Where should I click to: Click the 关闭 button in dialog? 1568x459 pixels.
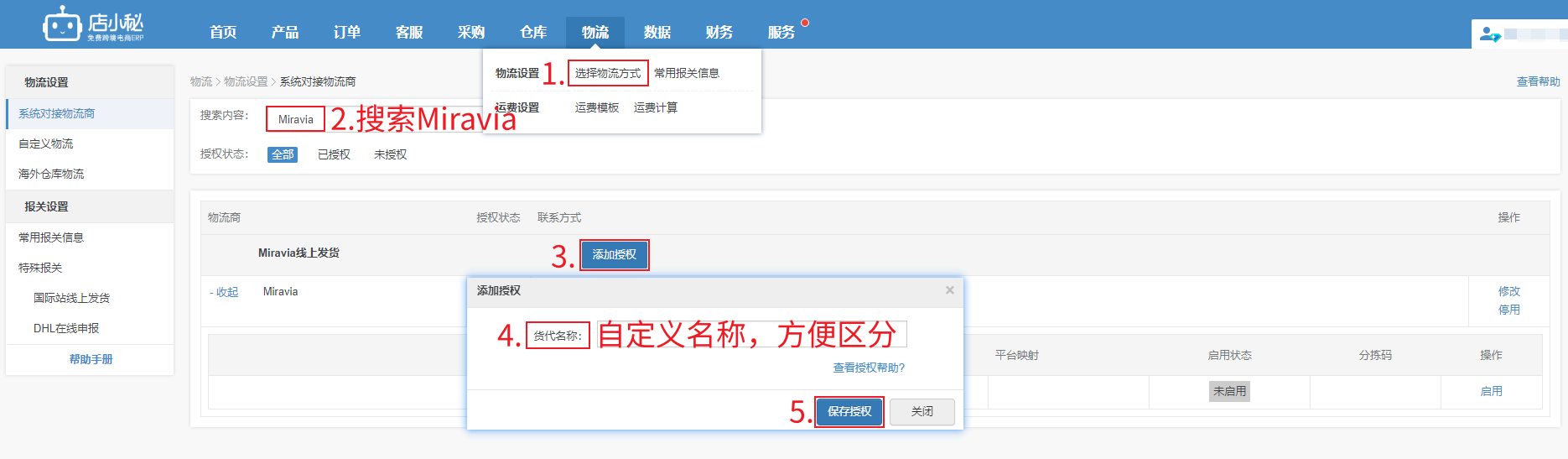[922, 411]
